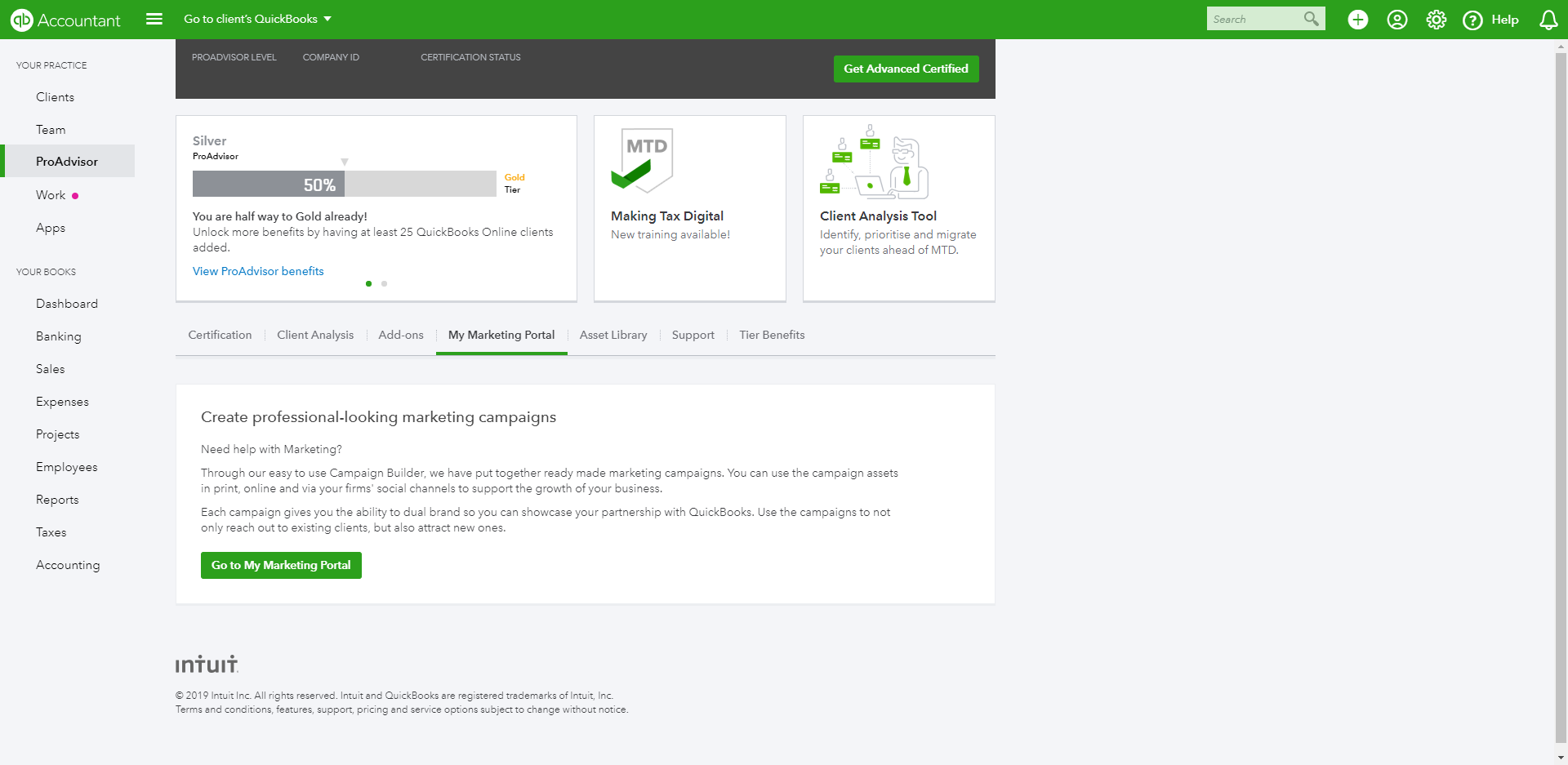The image size is (1568, 765).
Task: Go to Dashboard under Your Books
Action: point(67,304)
